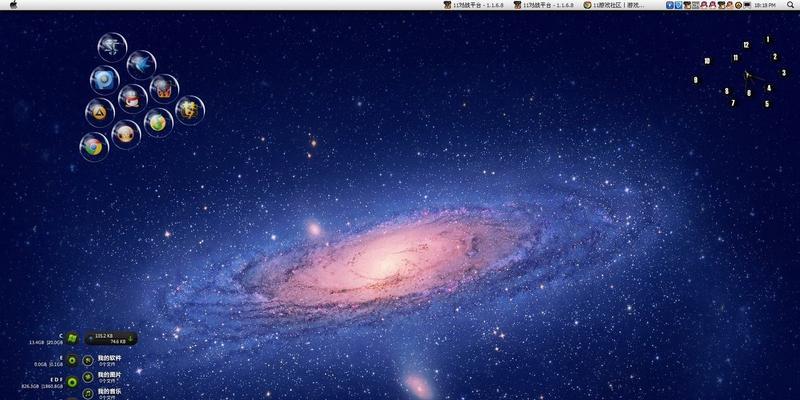The height and width of the screenshot is (400, 800).
Task: Click the blue shield tray icon
Action: tap(679, 5)
